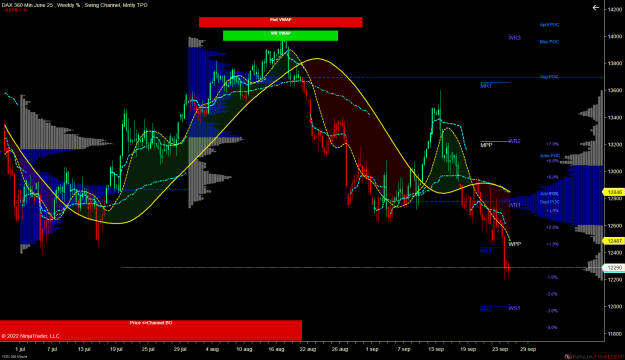Click the 13200 price axis label
Viewport: 625px width, 360px height.
(615, 144)
